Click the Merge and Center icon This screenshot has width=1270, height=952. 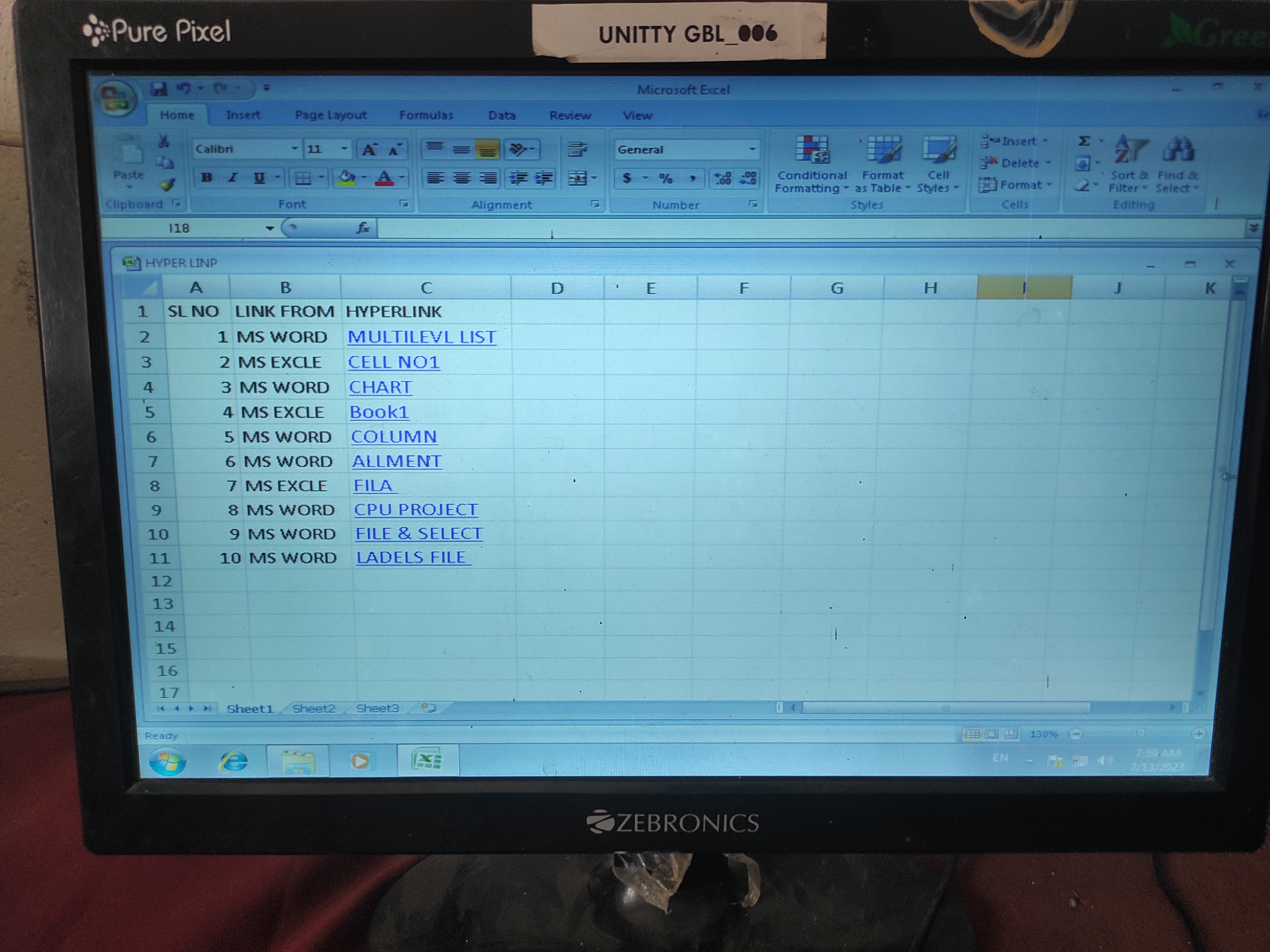[x=578, y=178]
